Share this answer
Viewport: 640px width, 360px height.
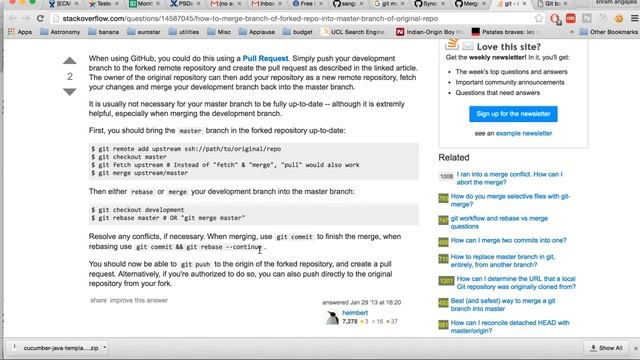tap(98, 300)
